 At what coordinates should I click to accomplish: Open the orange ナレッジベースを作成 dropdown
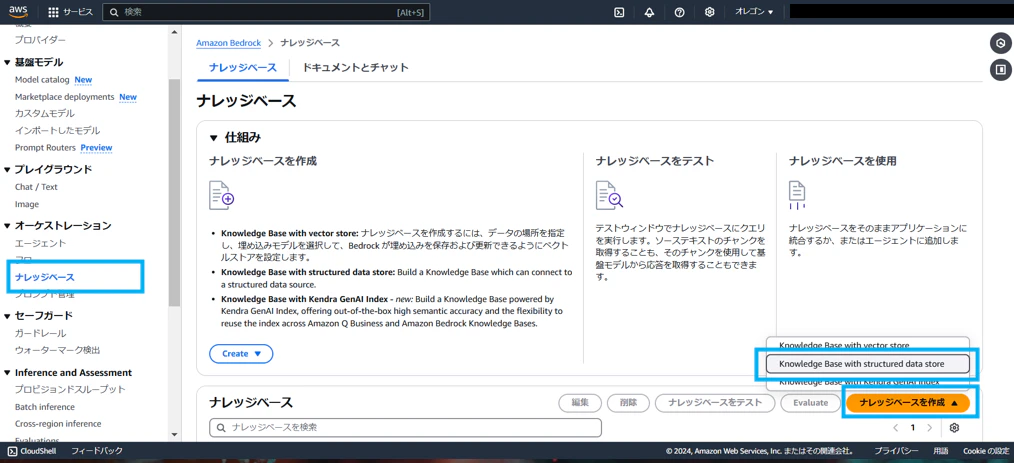(x=908, y=402)
